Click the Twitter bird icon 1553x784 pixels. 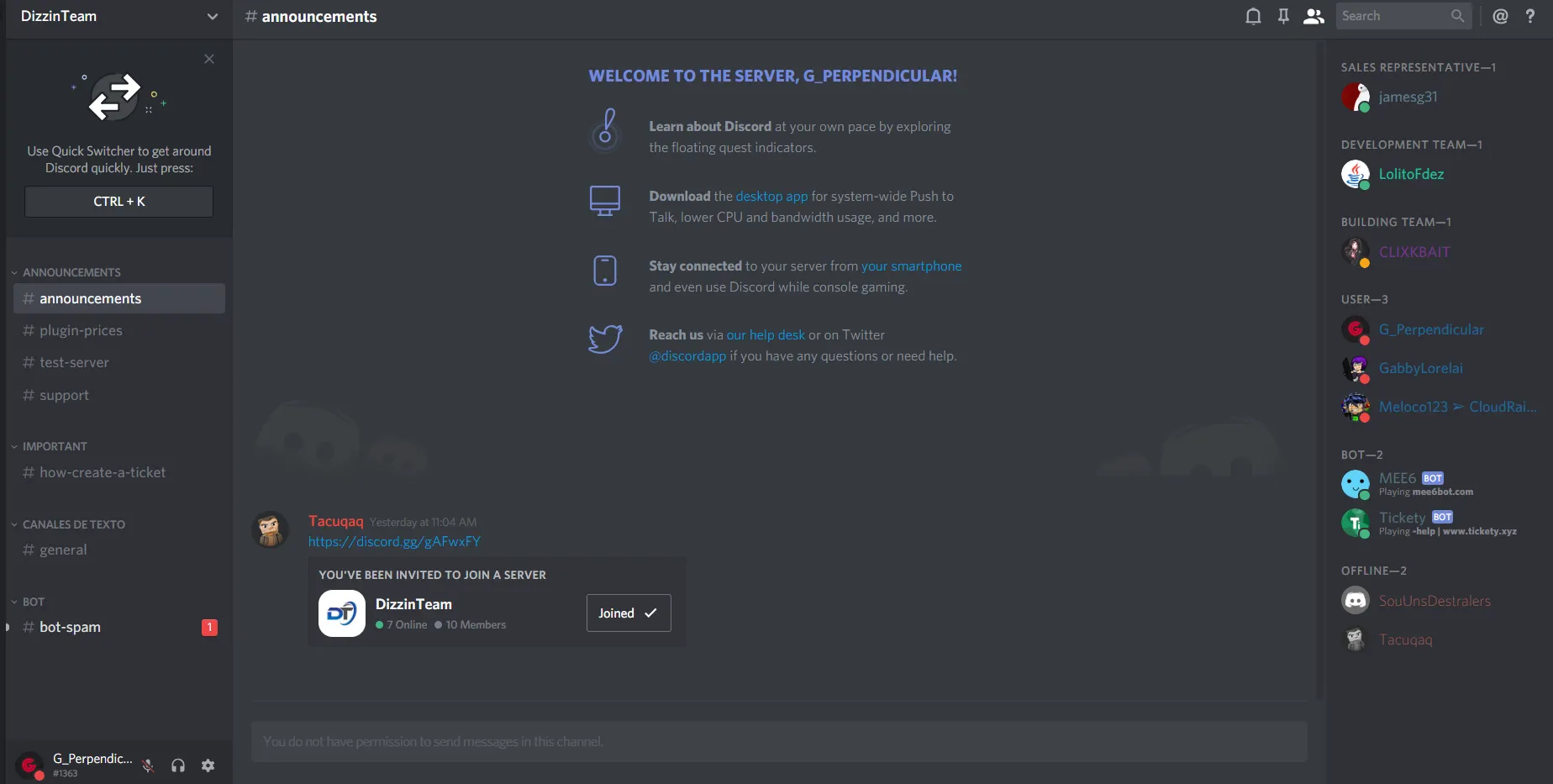[x=605, y=339]
